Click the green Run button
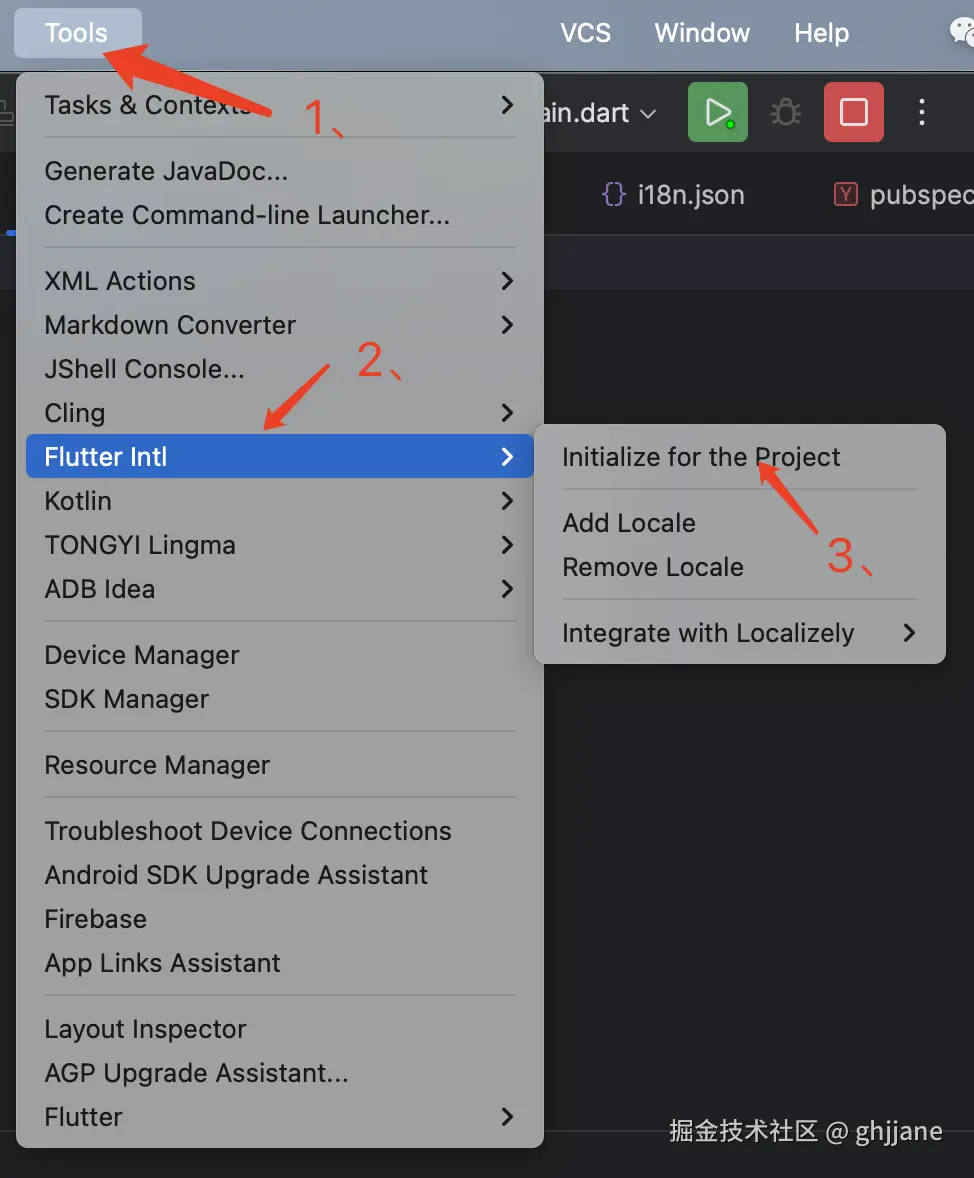This screenshot has width=974, height=1178. (x=717, y=112)
